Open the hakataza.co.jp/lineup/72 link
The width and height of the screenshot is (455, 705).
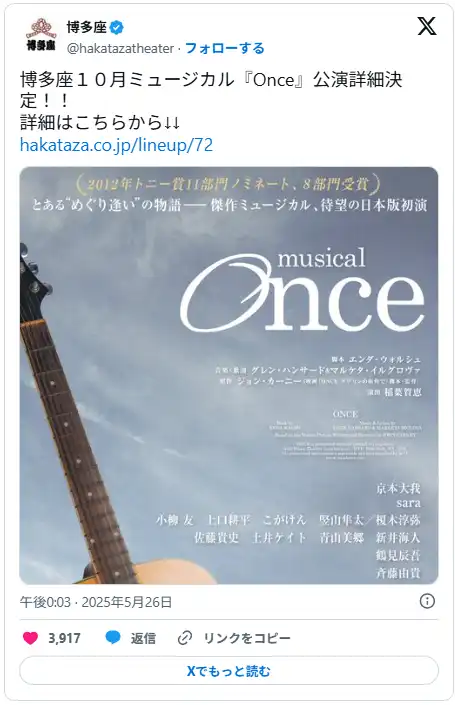click(116, 145)
